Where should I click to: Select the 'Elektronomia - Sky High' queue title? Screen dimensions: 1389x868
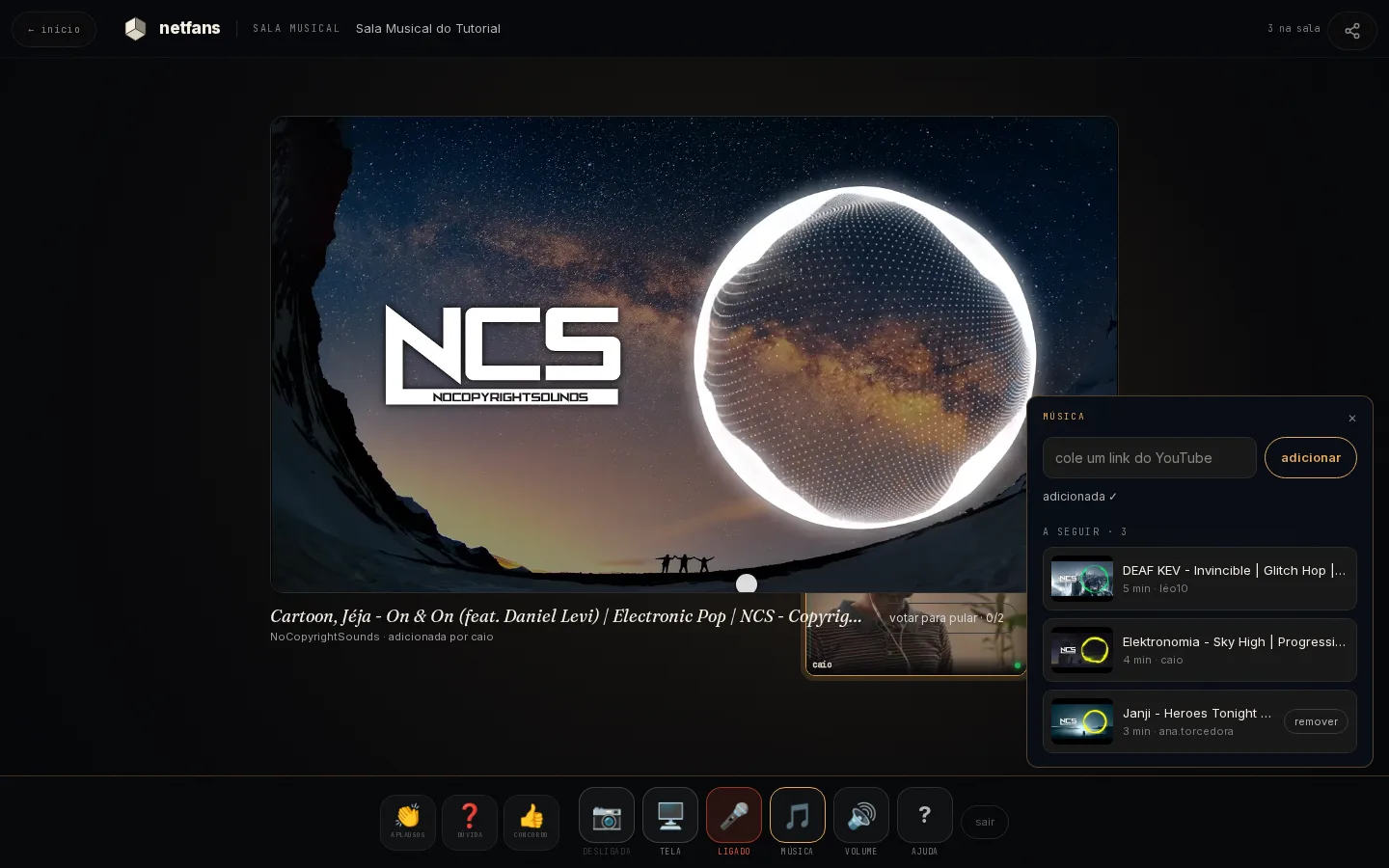1235,642
